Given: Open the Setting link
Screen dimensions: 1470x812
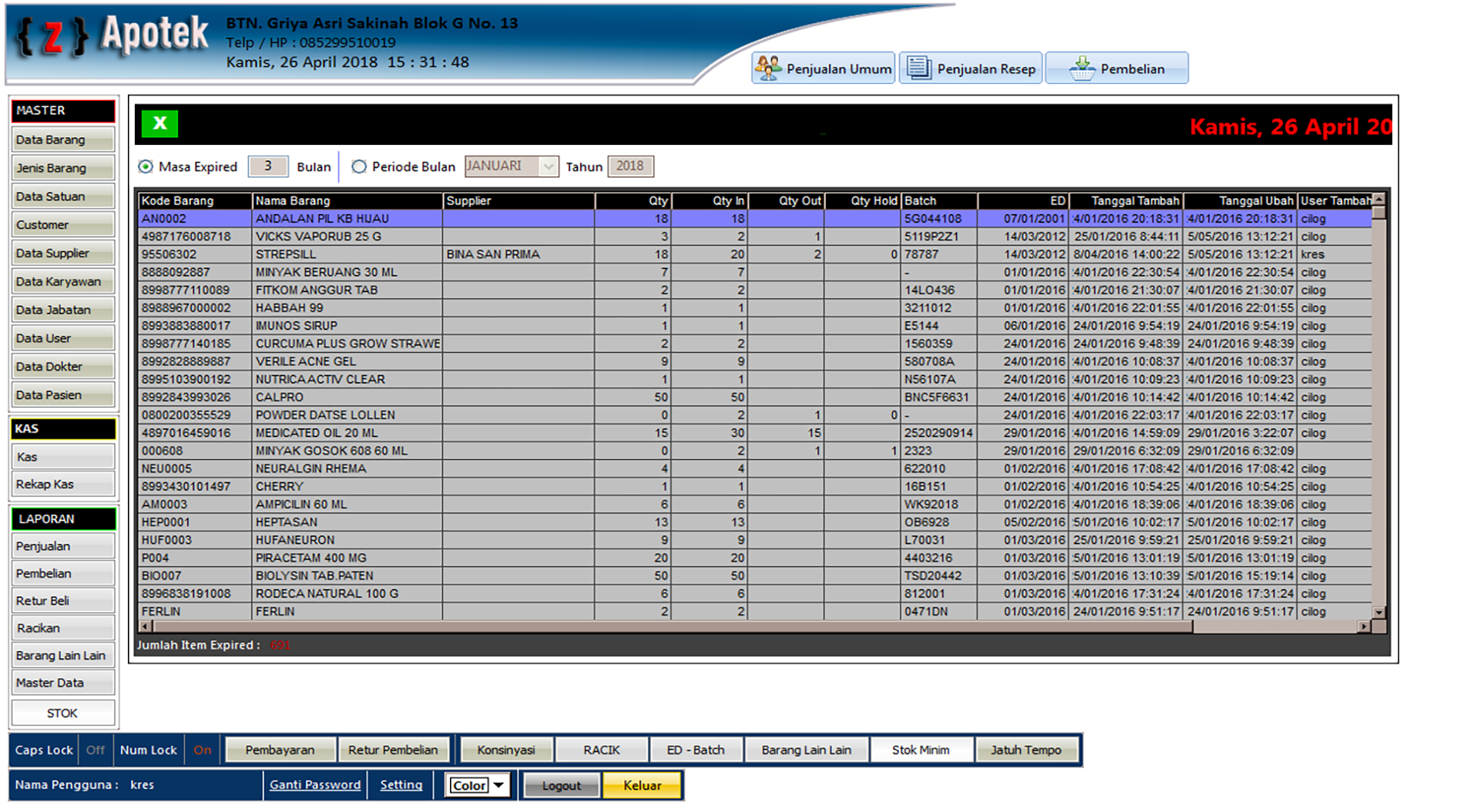Looking at the screenshot, I should (x=401, y=784).
